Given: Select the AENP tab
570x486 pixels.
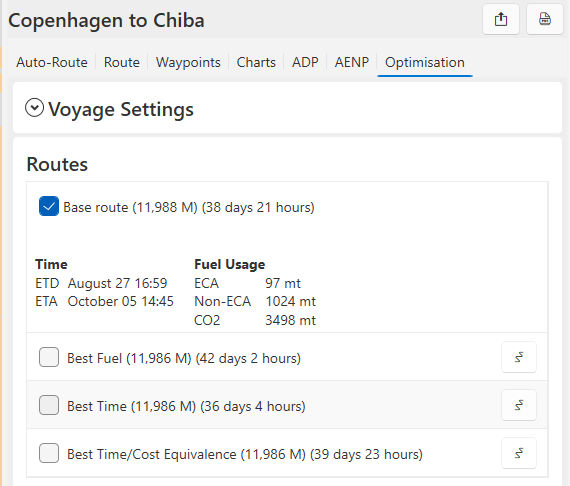Looking at the screenshot, I should click(352, 62).
